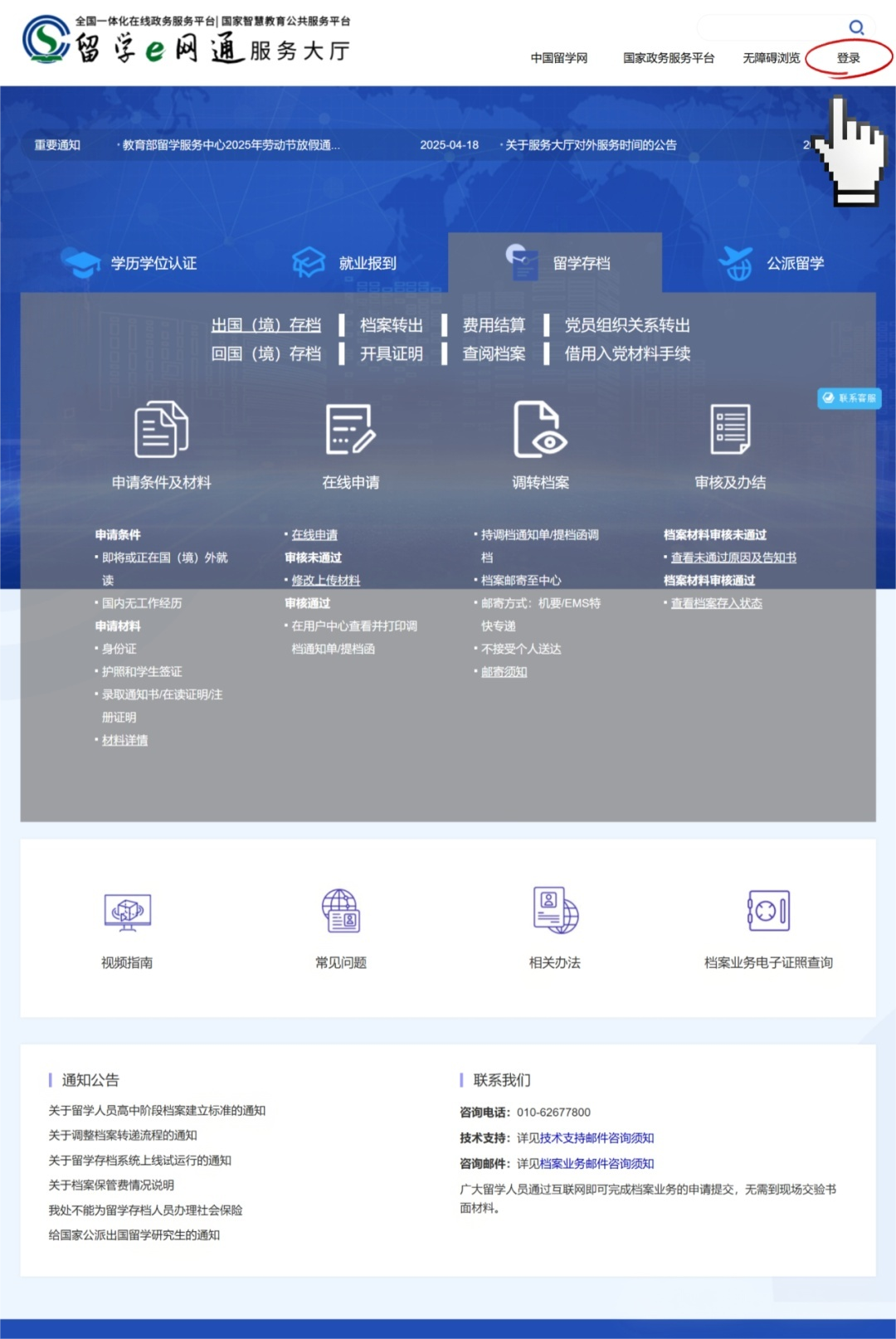Open notice 关于档案保管费情况说明
Screen dimensions: 896x1339
click(111, 1186)
